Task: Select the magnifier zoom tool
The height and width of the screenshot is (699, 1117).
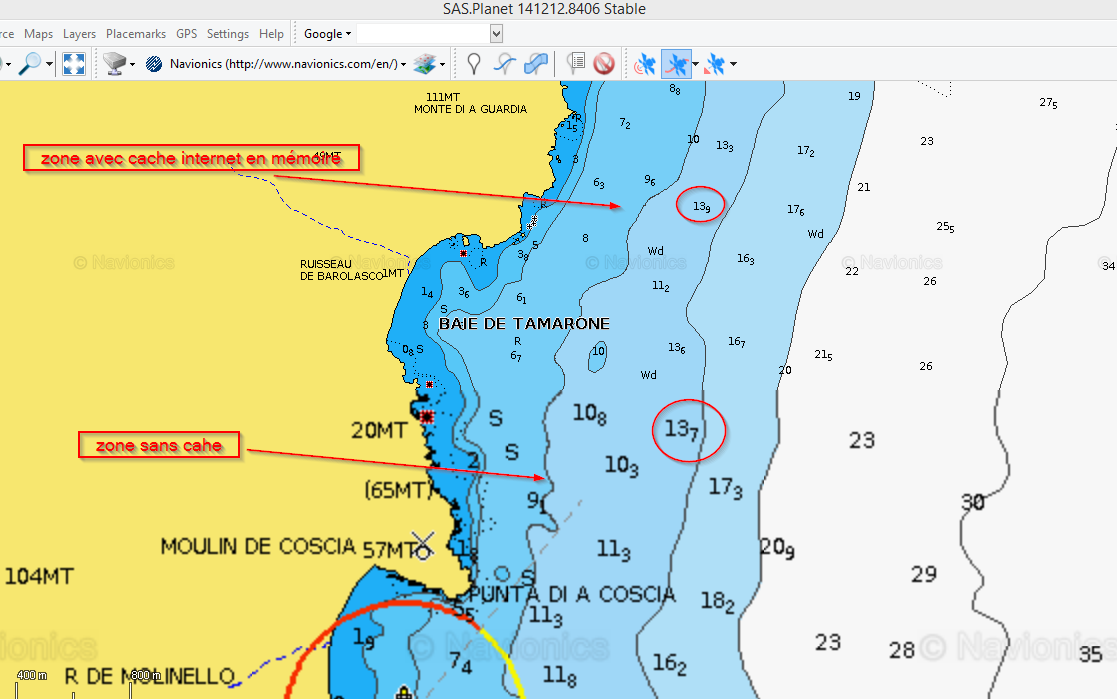Action: 29,63
